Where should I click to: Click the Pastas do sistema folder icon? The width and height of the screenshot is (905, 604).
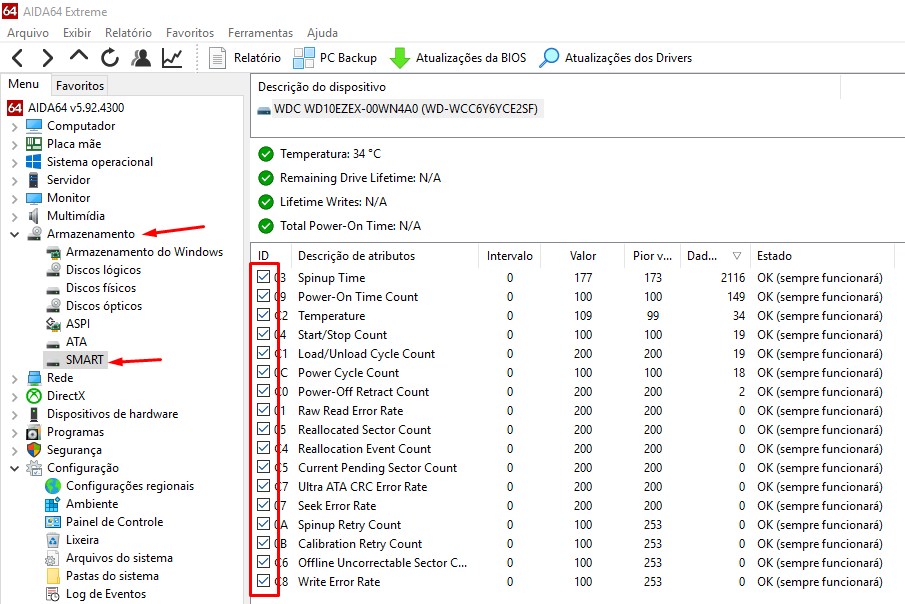coord(53,576)
